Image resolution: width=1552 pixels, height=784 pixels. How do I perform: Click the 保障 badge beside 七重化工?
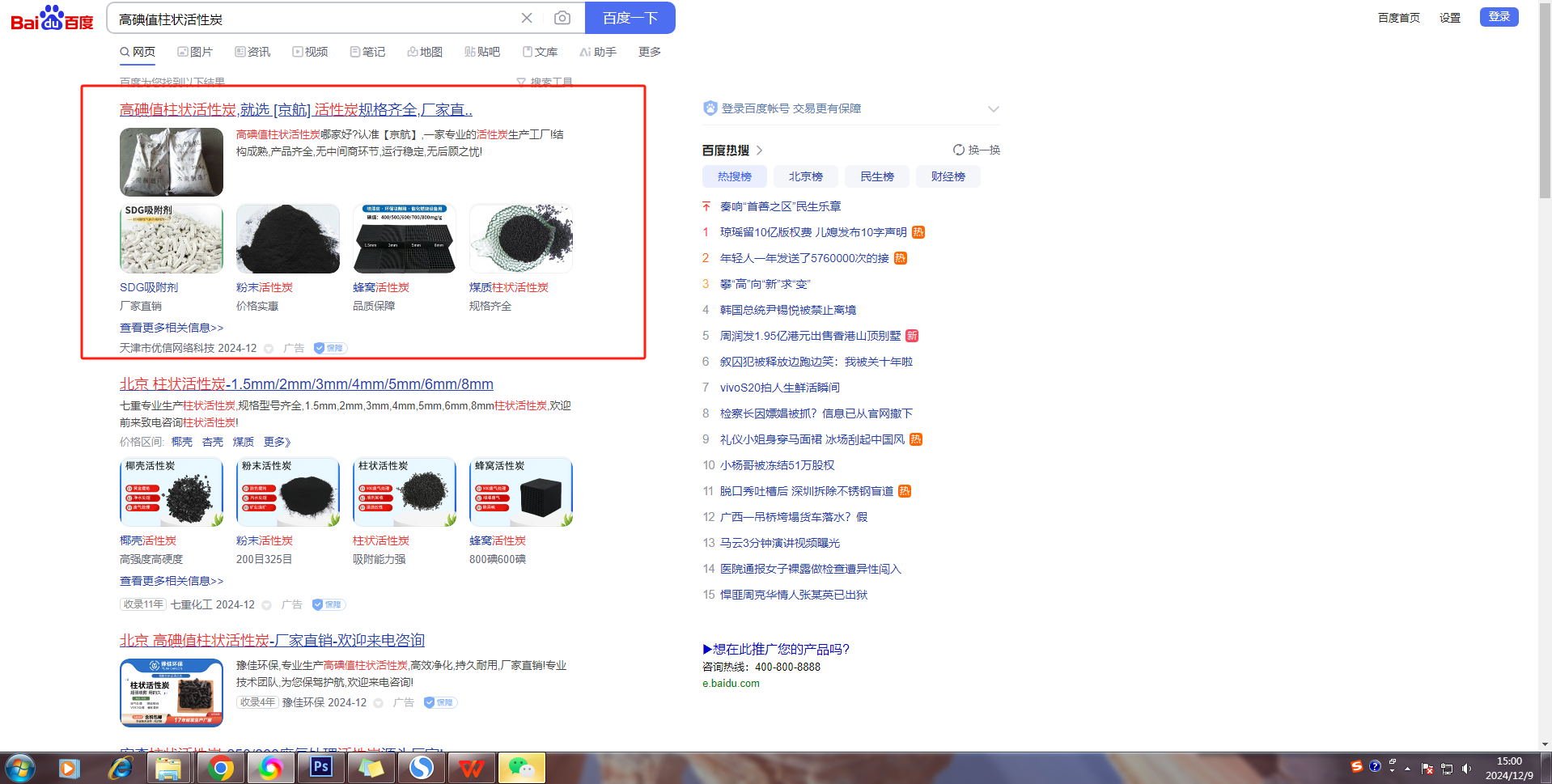(329, 604)
